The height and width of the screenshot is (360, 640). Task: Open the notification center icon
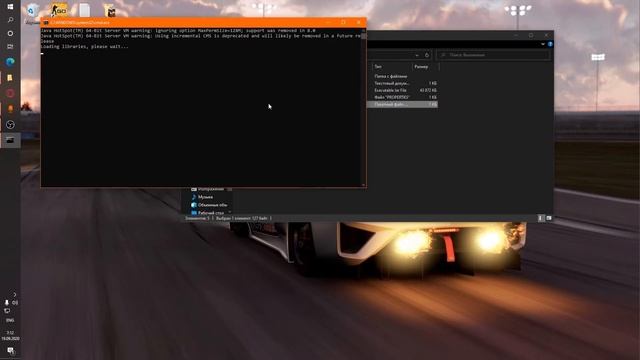[10, 351]
